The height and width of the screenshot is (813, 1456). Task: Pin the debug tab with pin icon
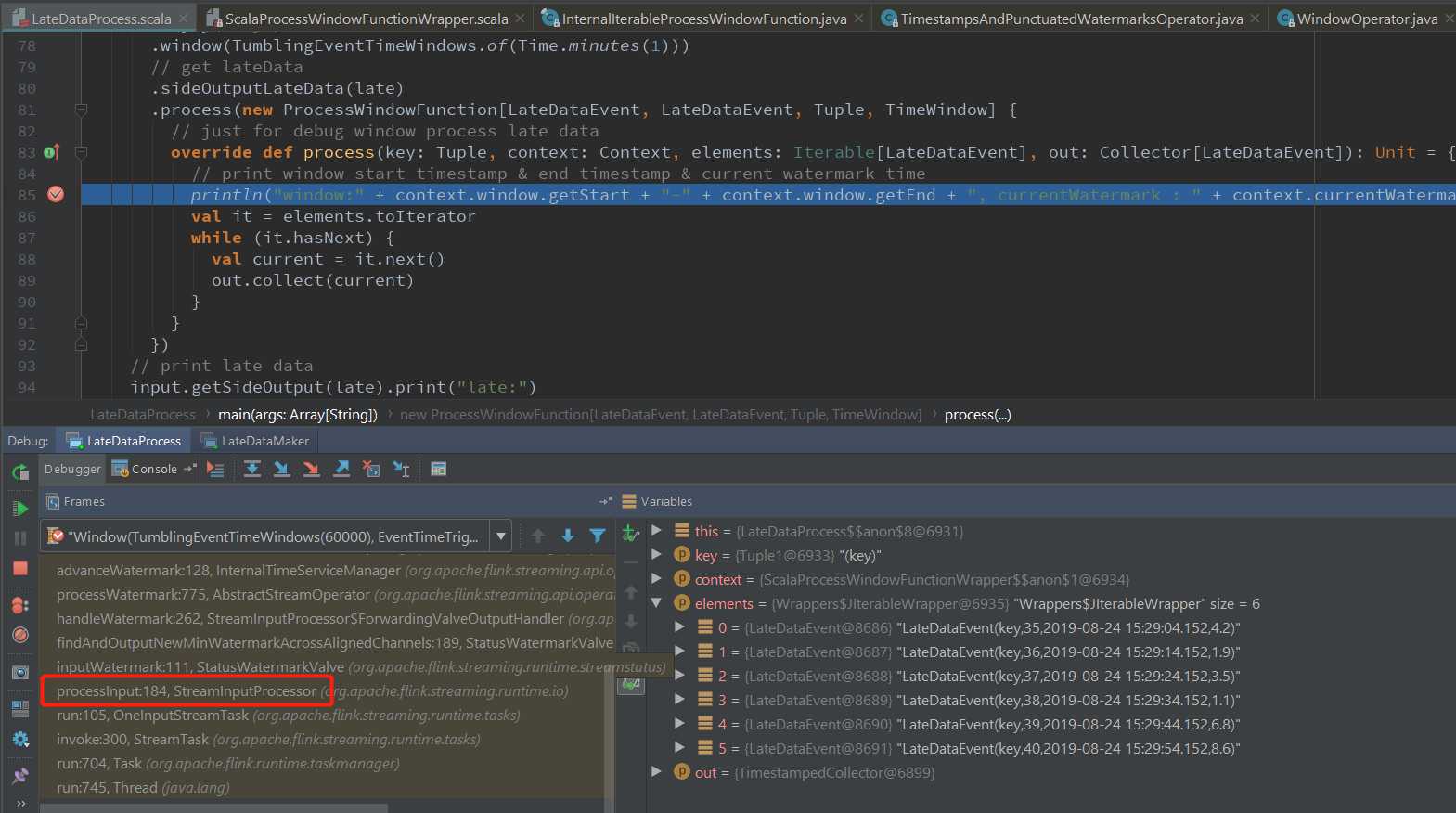click(x=20, y=776)
